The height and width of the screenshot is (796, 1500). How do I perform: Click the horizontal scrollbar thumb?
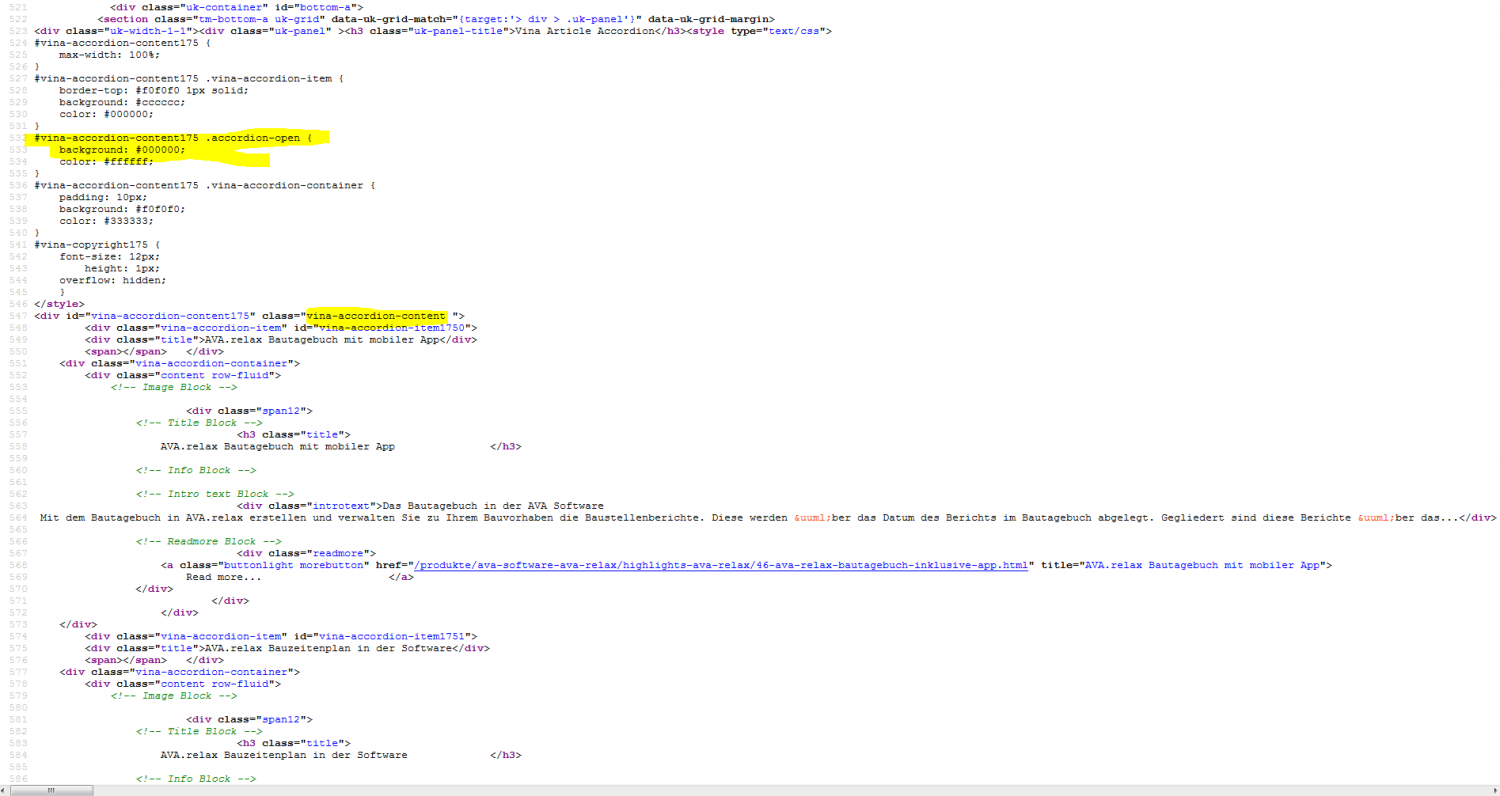[x=51, y=790]
